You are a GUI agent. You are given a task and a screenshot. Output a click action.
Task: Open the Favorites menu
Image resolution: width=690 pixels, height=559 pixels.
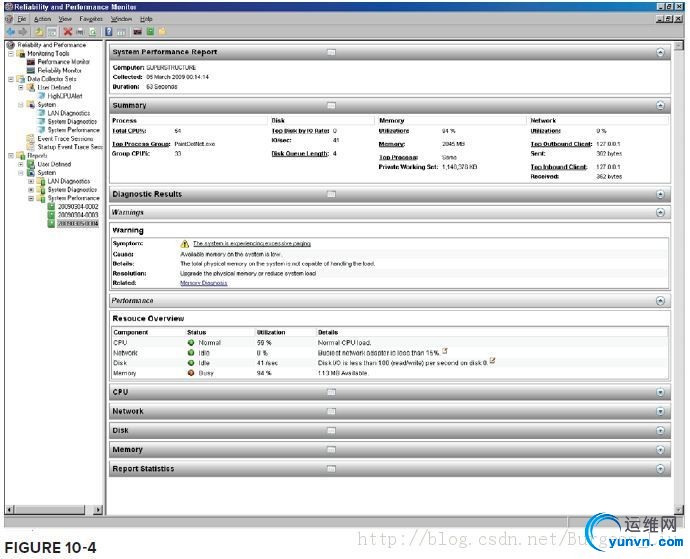[90, 18]
